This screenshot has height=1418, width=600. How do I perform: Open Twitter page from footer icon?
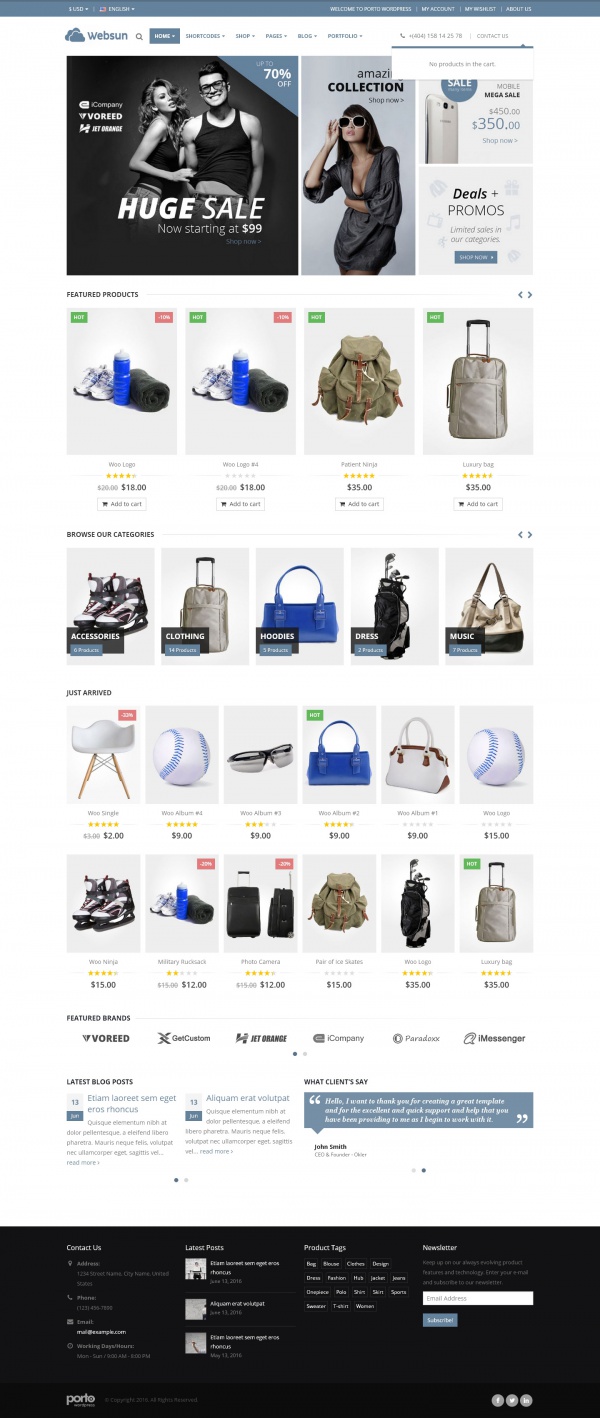512,1400
